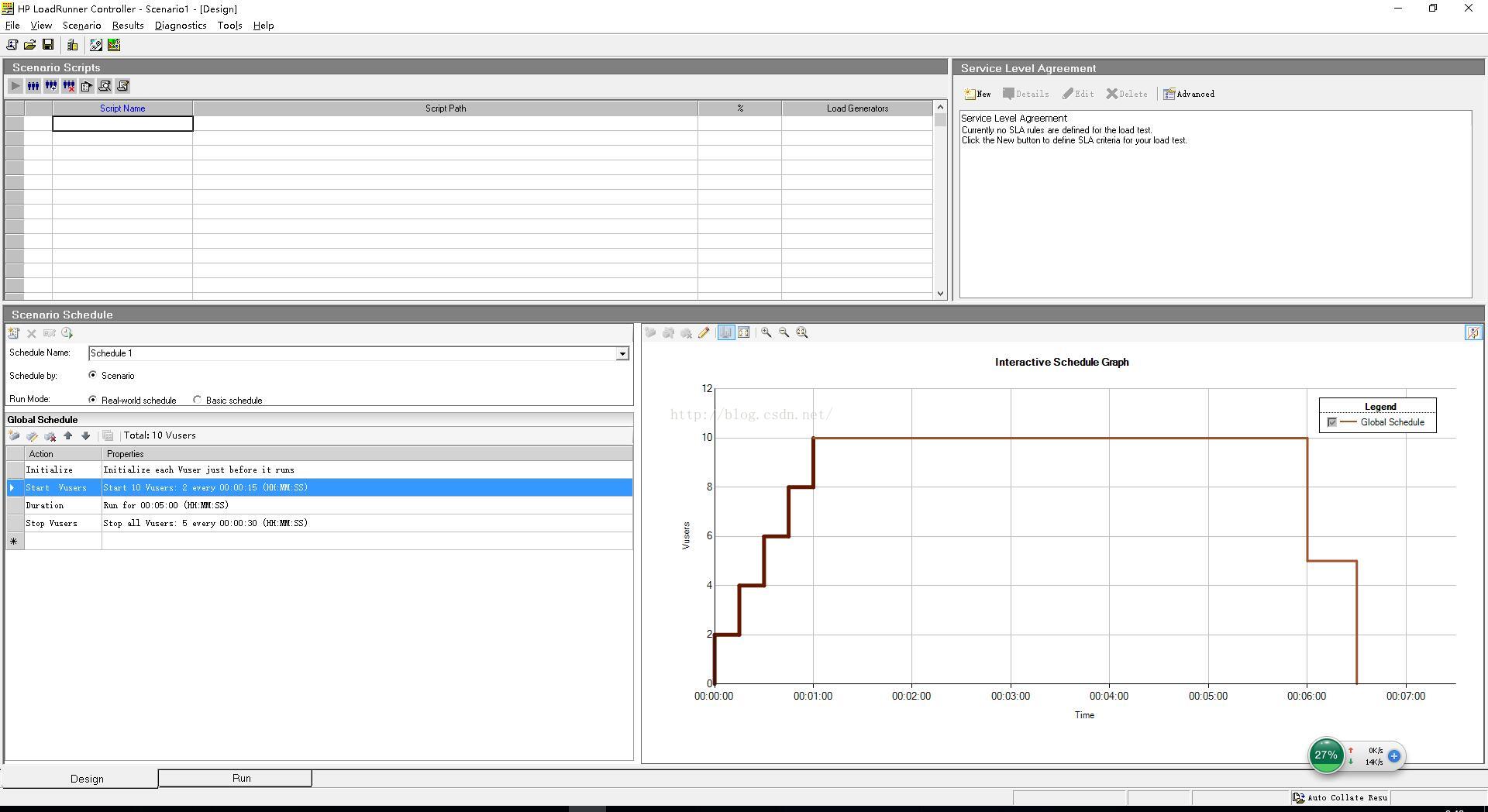This screenshot has height=812, width=1488.
Task: Click the blue plus on network speed widget
Action: (x=1394, y=755)
